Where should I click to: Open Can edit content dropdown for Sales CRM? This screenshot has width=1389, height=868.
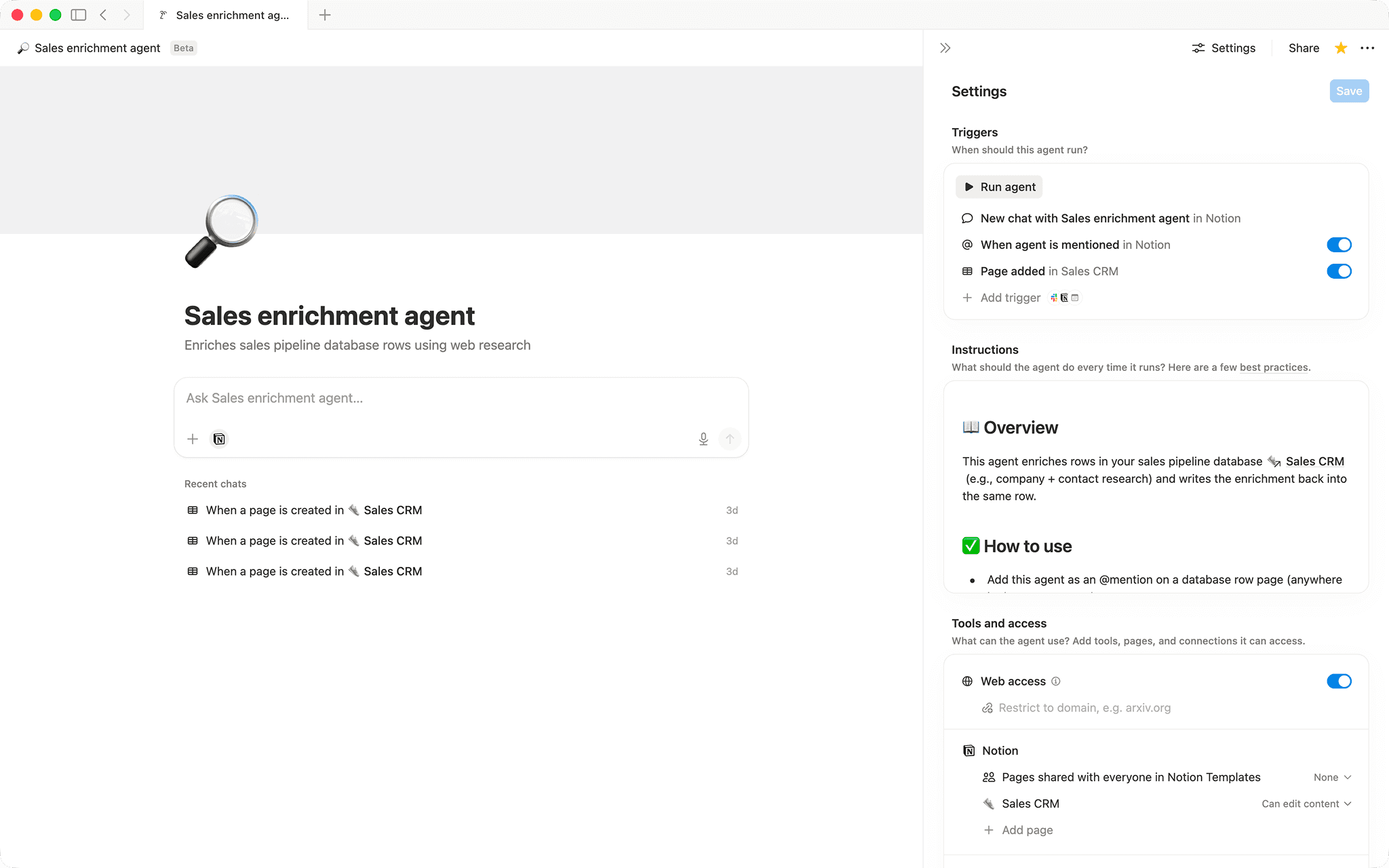(x=1306, y=804)
